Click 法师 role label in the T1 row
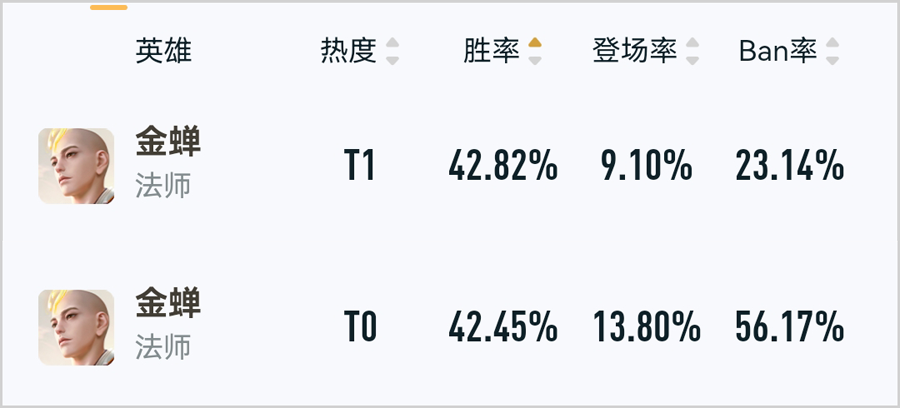 (x=163, y=186)
